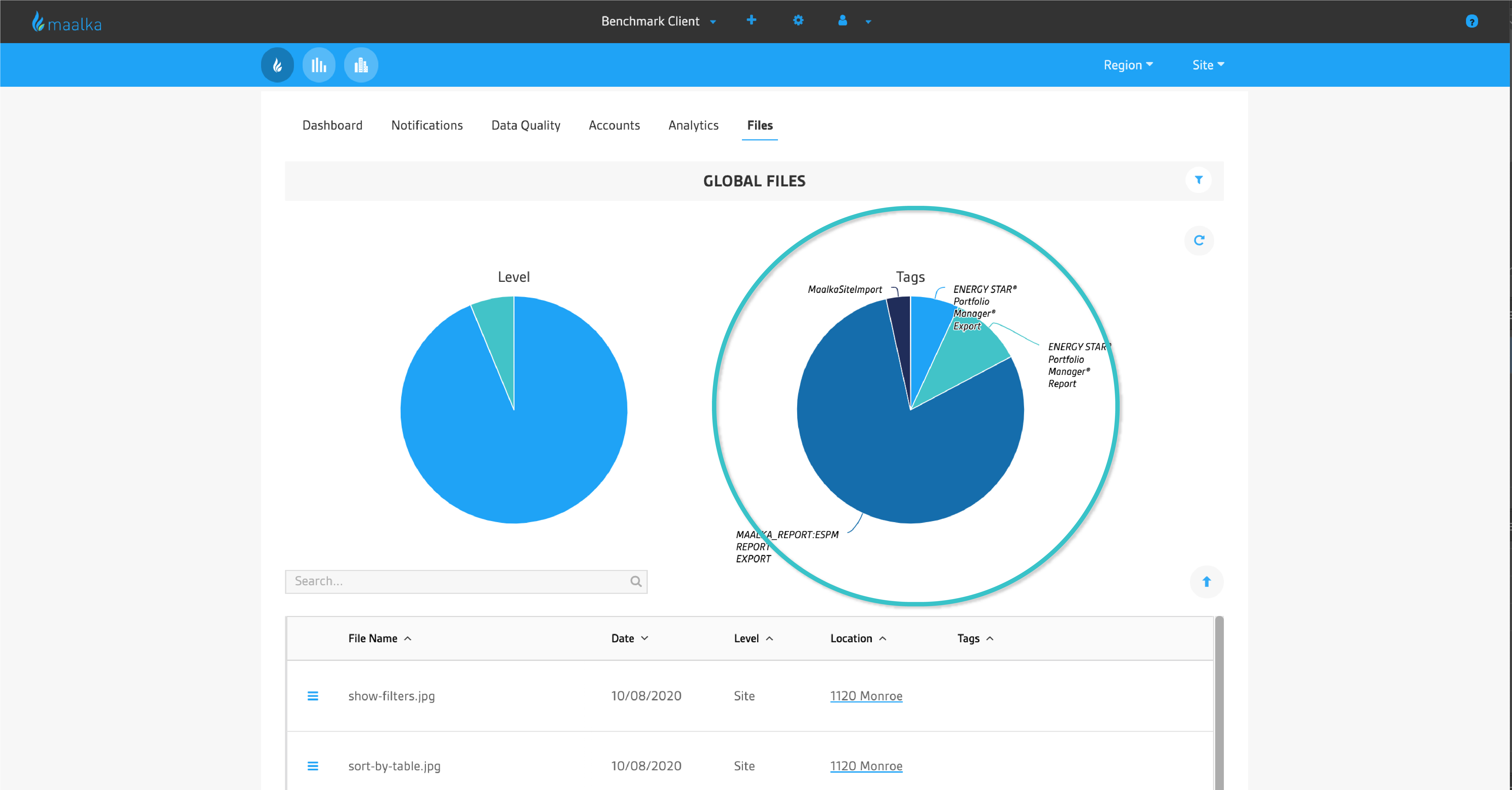Click the ENERGY STAR Portfolio Manager Export label

pyautogui.click(x=984, y=308)
